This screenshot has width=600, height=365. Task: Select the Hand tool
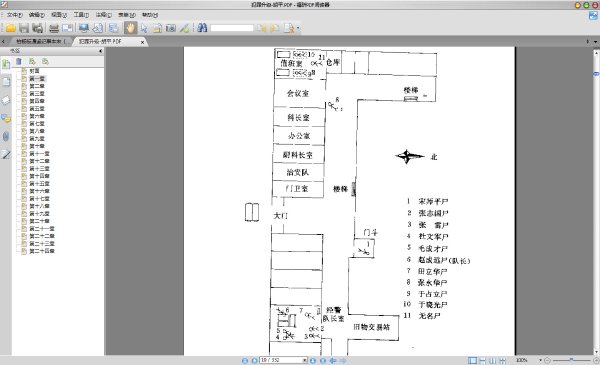click(x=130, y=28)
